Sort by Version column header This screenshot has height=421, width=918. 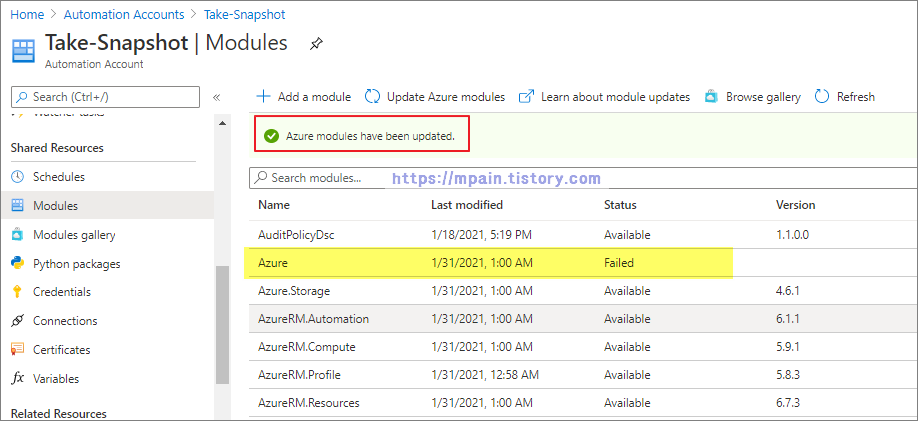pos(795,205)
